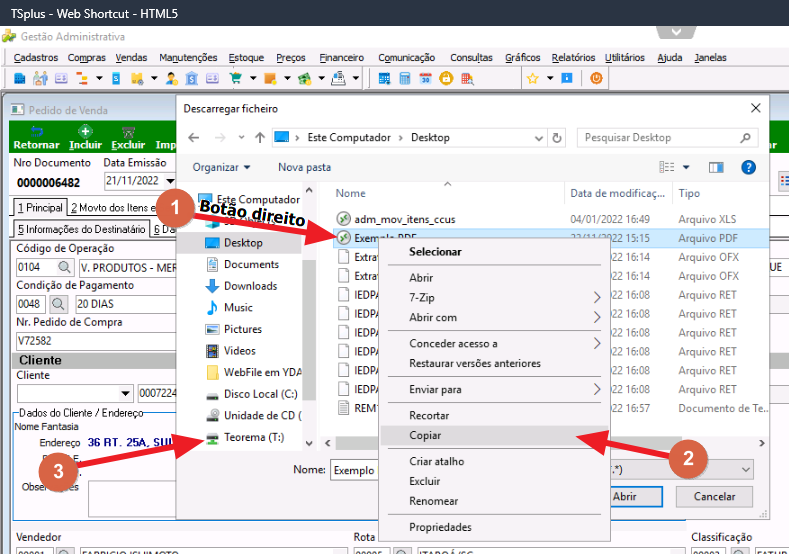
Task: Open the green money toolbar icon
Action: pyautogui.click(x=304, y=78)
